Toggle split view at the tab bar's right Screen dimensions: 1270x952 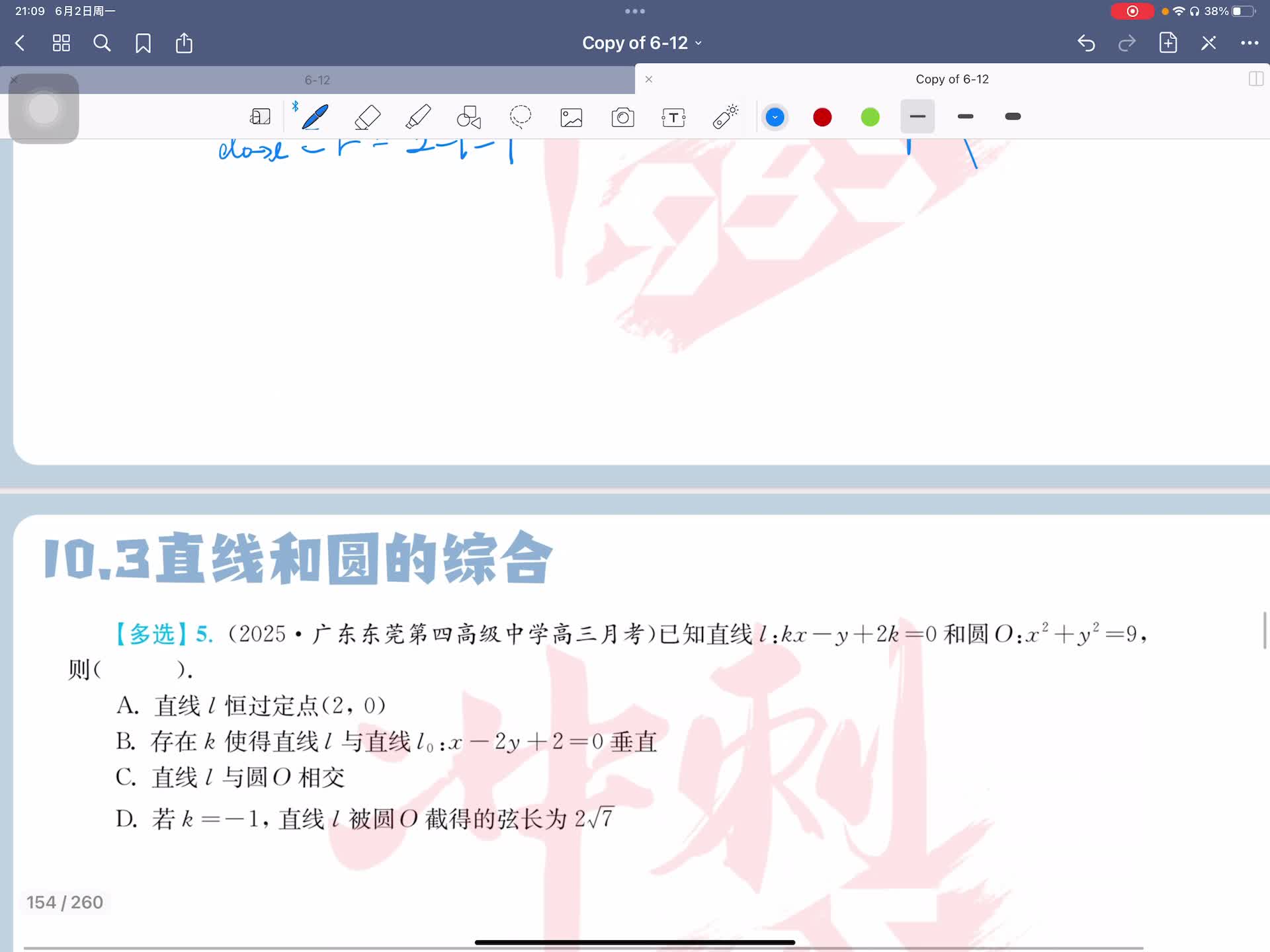(x=1255, y=79)
